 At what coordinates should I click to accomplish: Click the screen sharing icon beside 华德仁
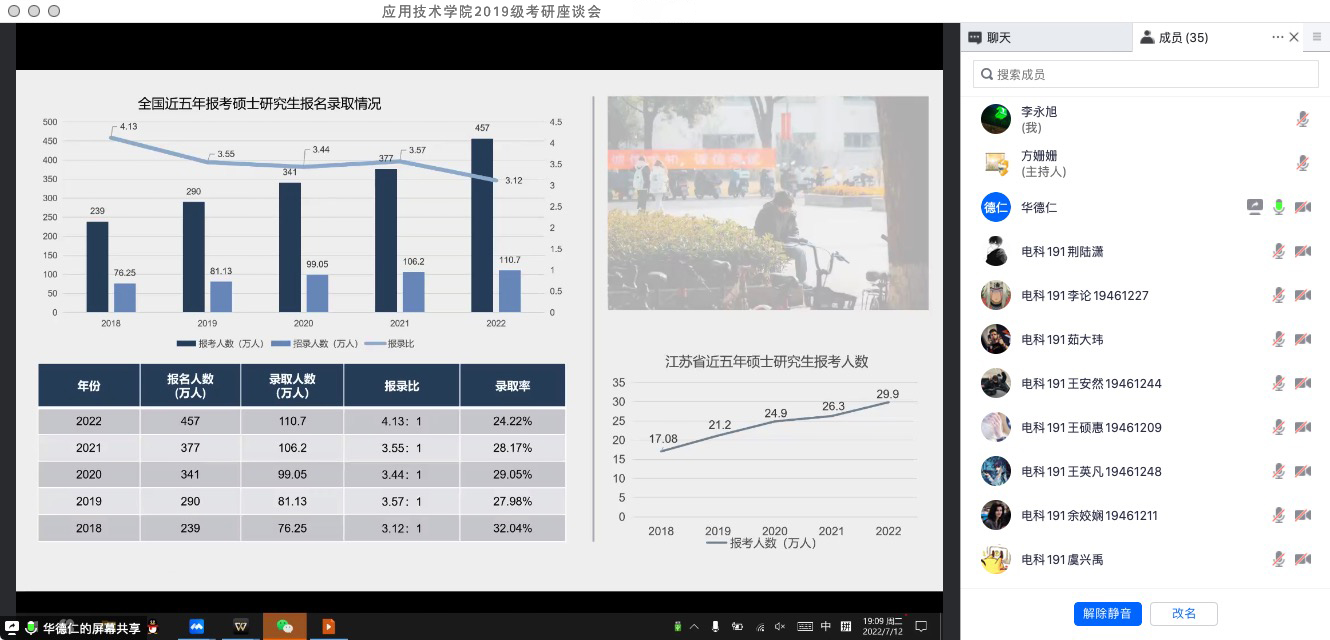pos(1255,208)
